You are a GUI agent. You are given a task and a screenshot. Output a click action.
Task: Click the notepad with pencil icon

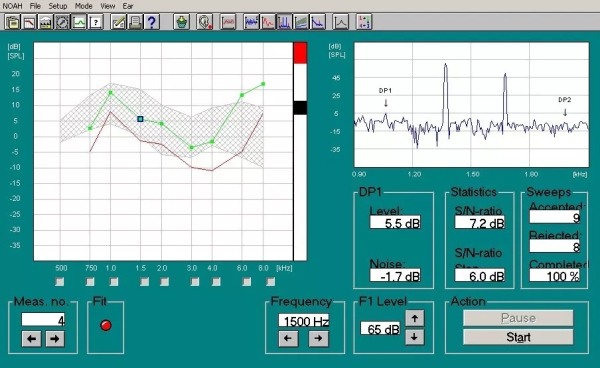118,22
